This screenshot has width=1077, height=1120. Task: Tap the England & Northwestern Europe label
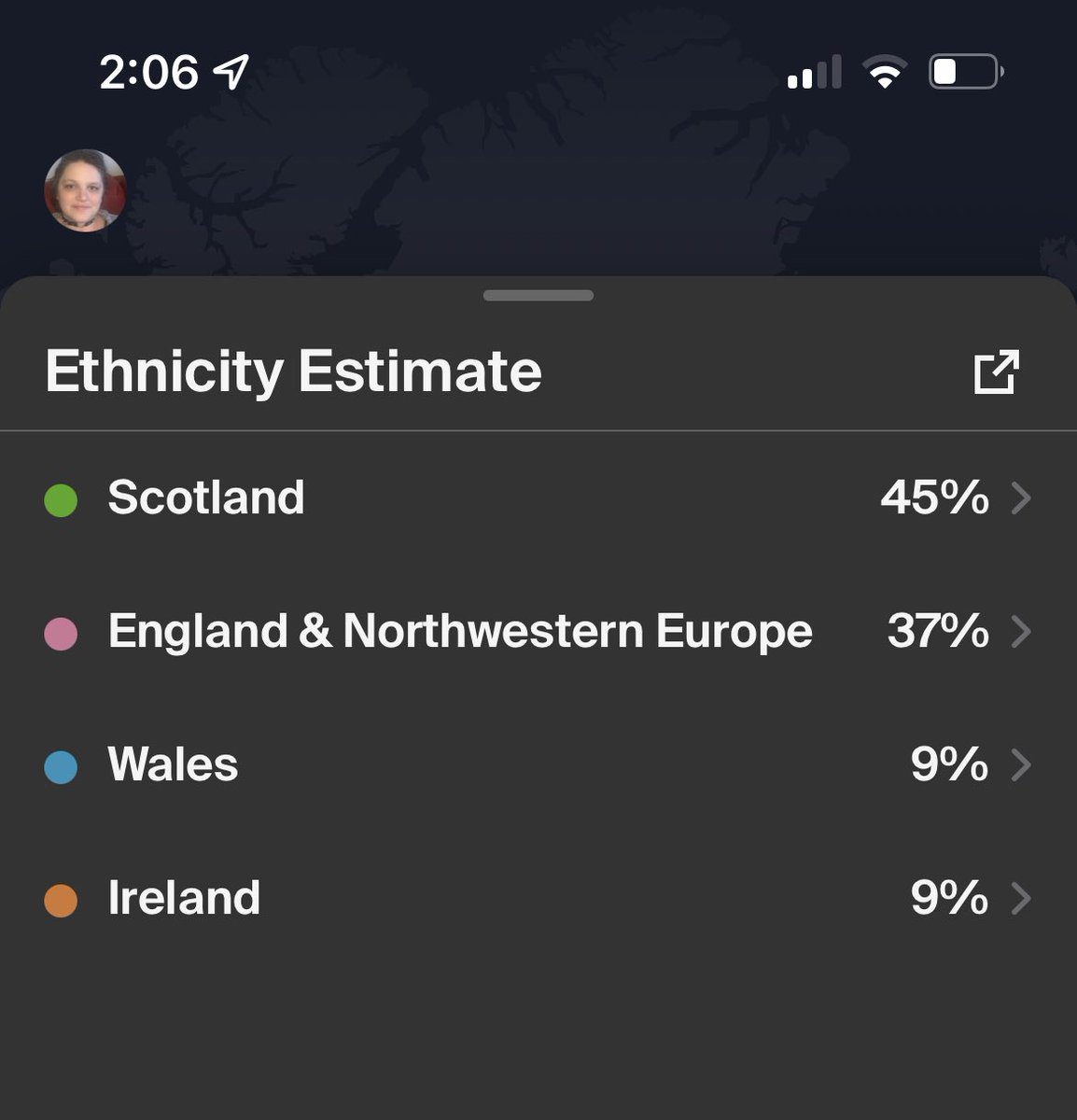point(460,631)
